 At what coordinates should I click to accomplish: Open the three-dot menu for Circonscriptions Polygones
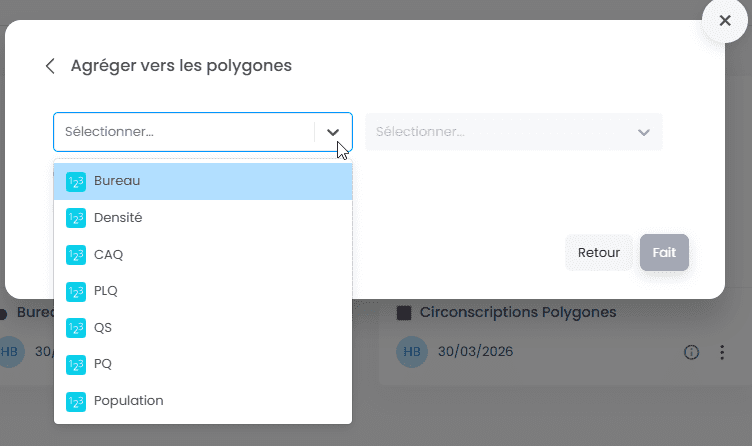[722, 352]
